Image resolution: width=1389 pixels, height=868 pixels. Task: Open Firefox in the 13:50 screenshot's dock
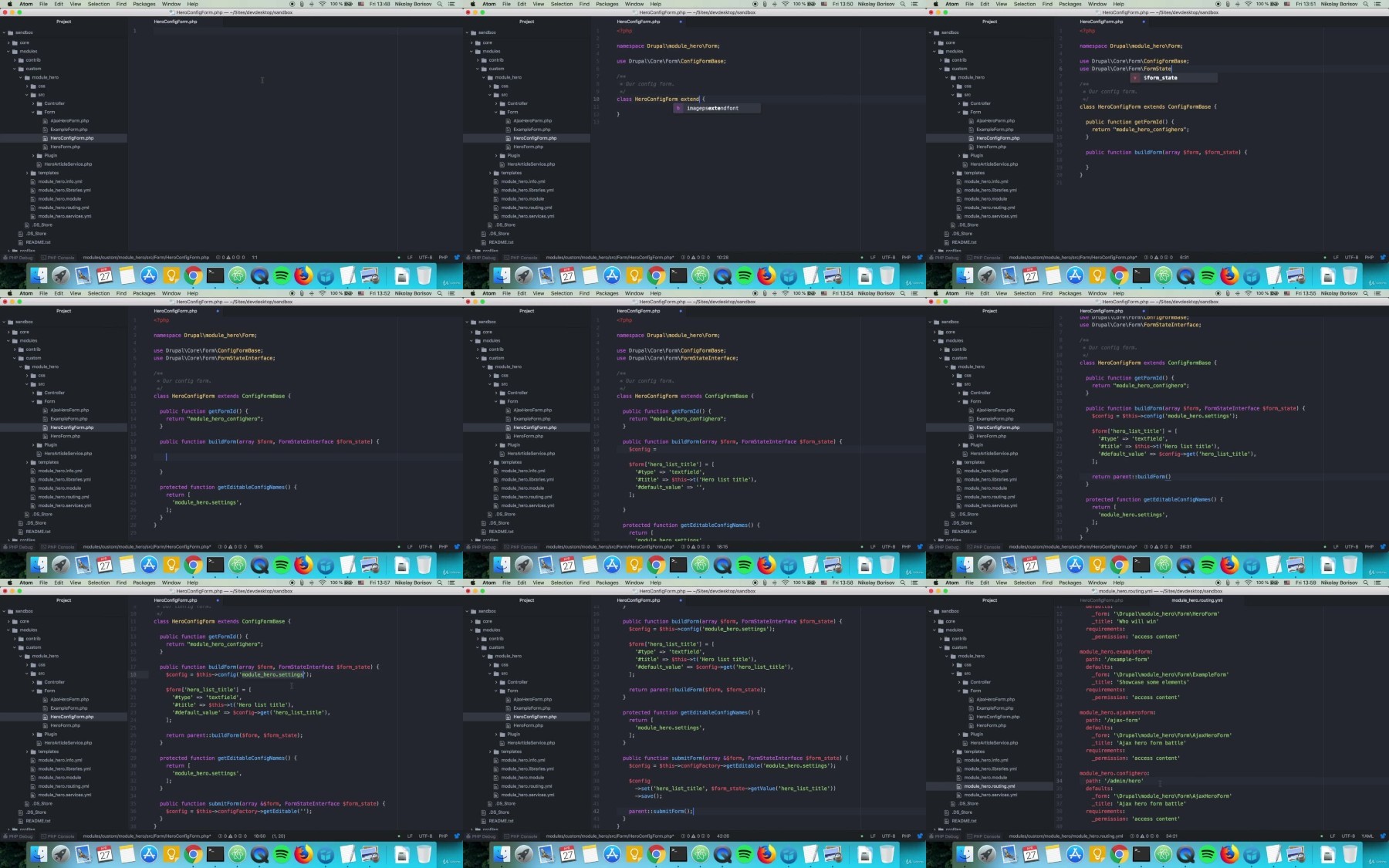tap(766, 275)
